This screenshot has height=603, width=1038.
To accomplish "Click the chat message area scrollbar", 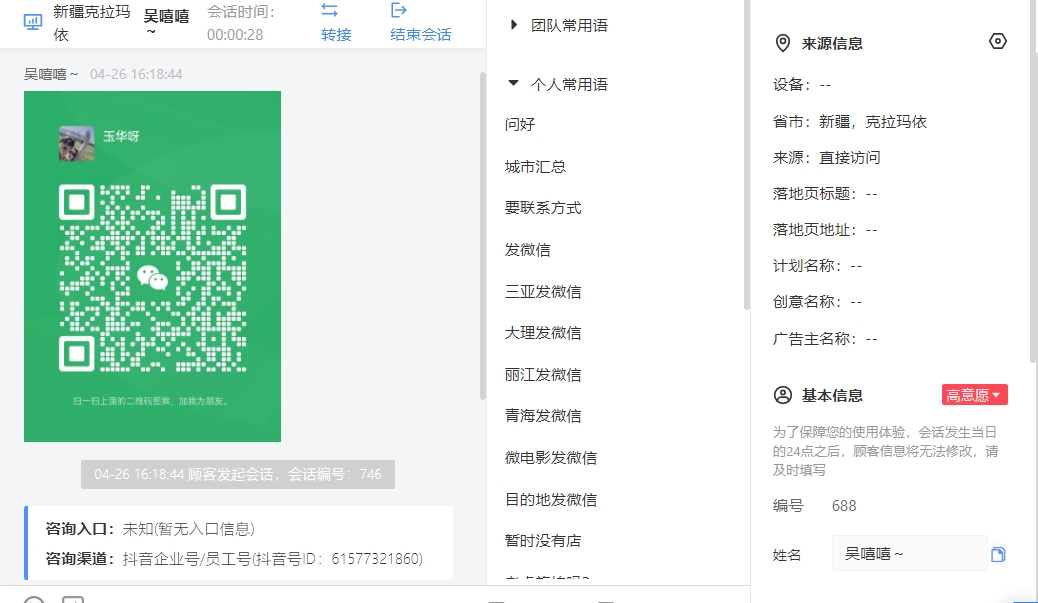I will pos(483,235).
